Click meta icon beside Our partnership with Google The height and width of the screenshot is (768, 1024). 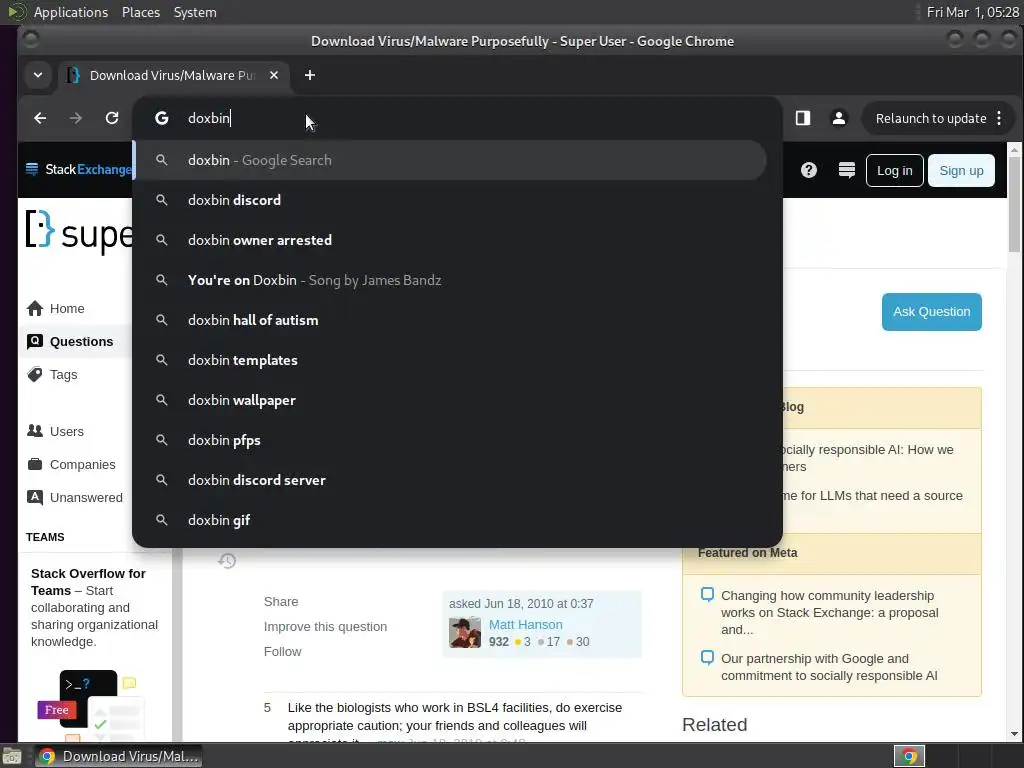pyautogui.click(x=707, y=657)
